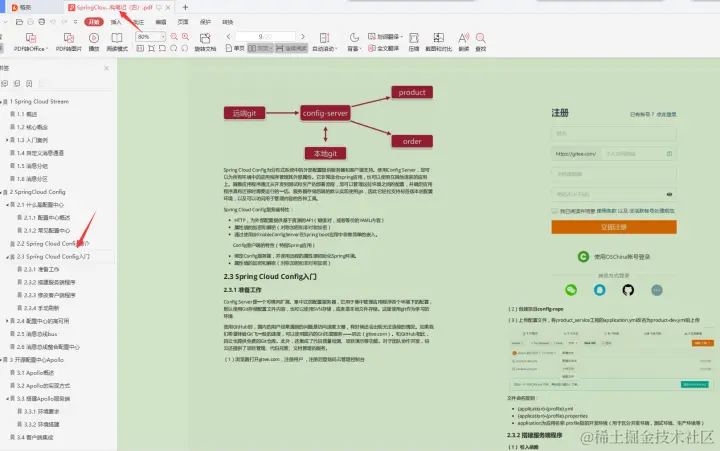Select the red start ribbon tab

click(x=94, y=22)
